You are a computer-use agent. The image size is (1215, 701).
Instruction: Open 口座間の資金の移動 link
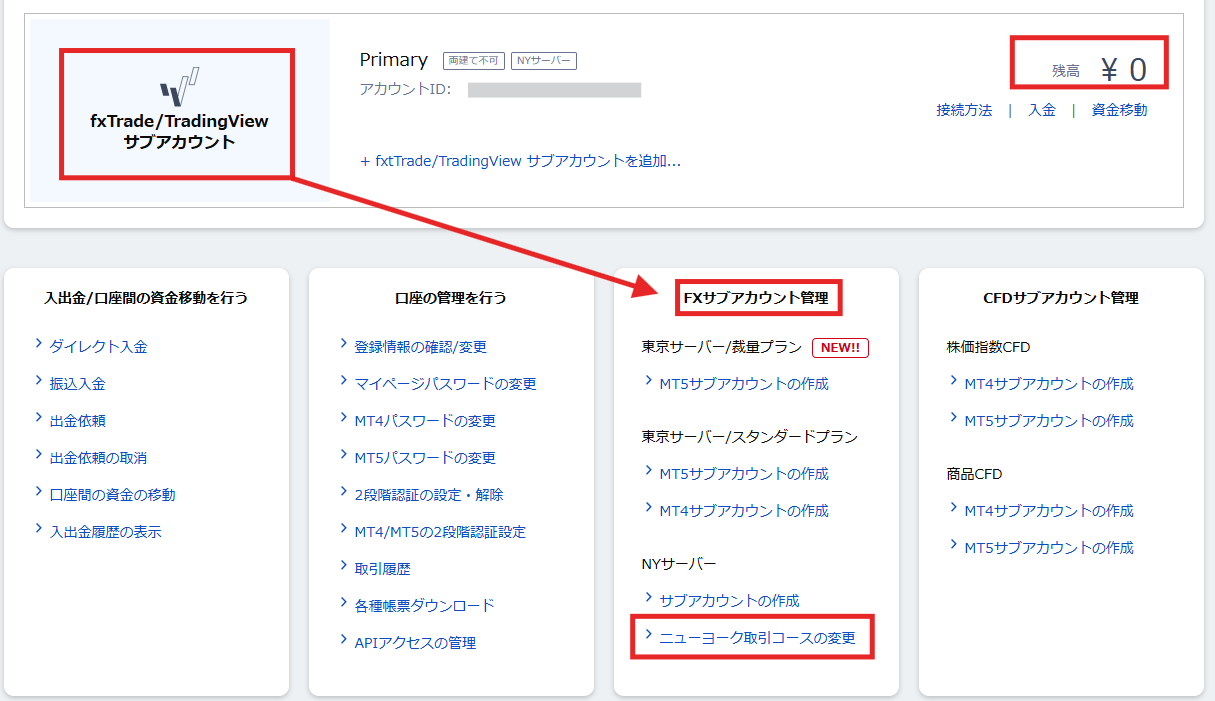pos(112,495)
